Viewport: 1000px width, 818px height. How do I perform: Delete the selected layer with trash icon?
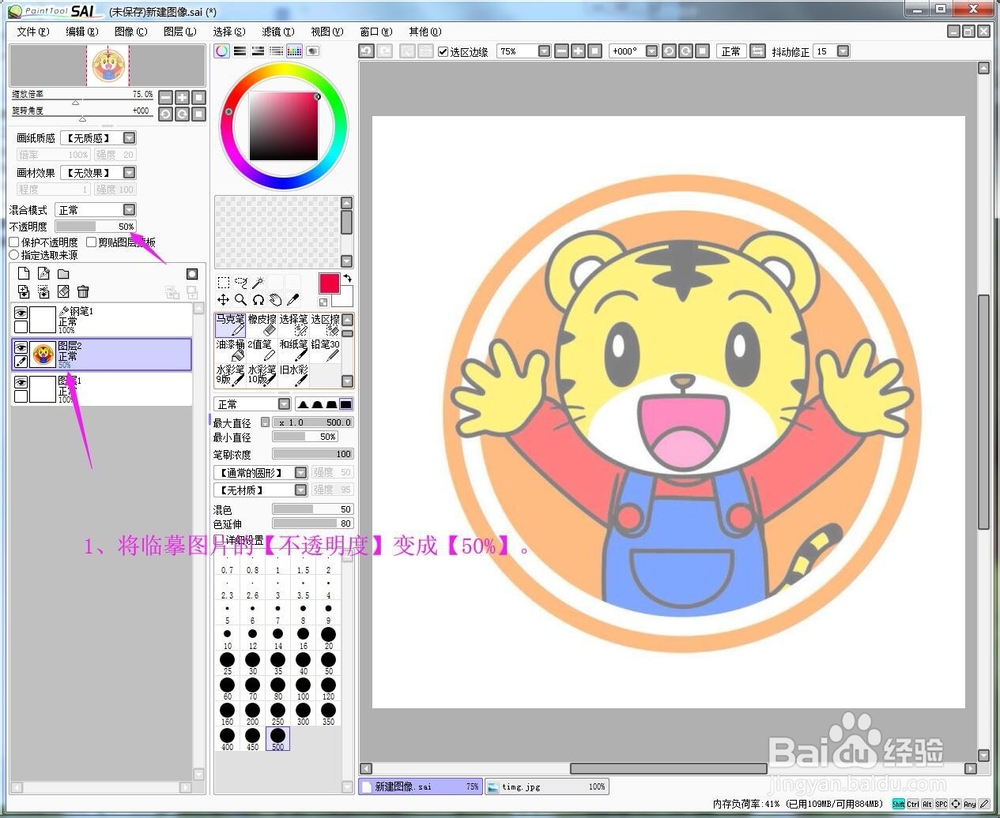point(83,292)
